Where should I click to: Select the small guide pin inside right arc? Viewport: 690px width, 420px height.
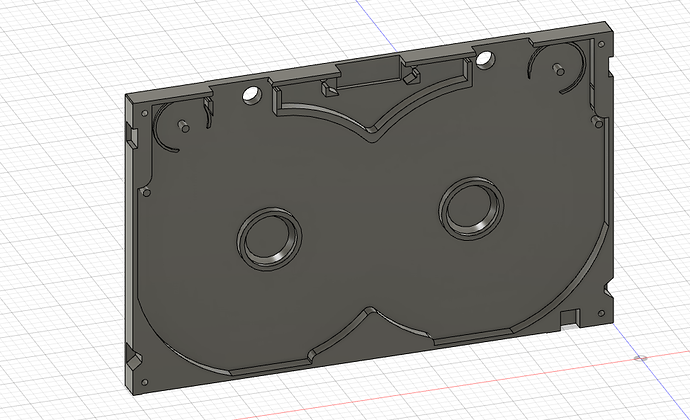pyautogui.click(x=558, y=70)
